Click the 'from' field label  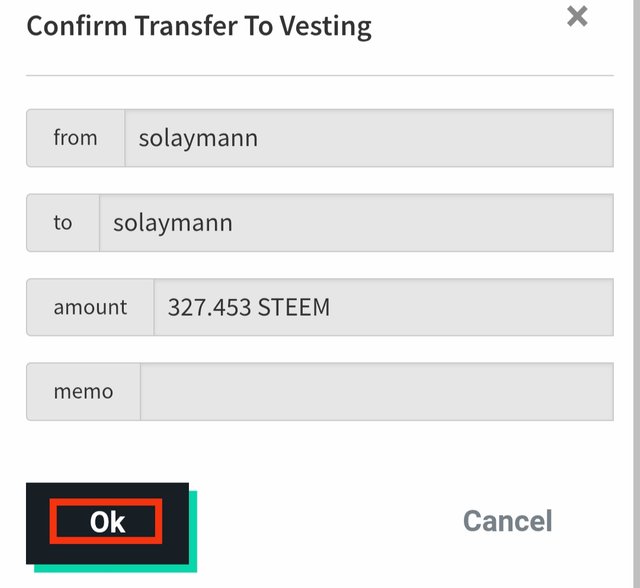[76, 138]
